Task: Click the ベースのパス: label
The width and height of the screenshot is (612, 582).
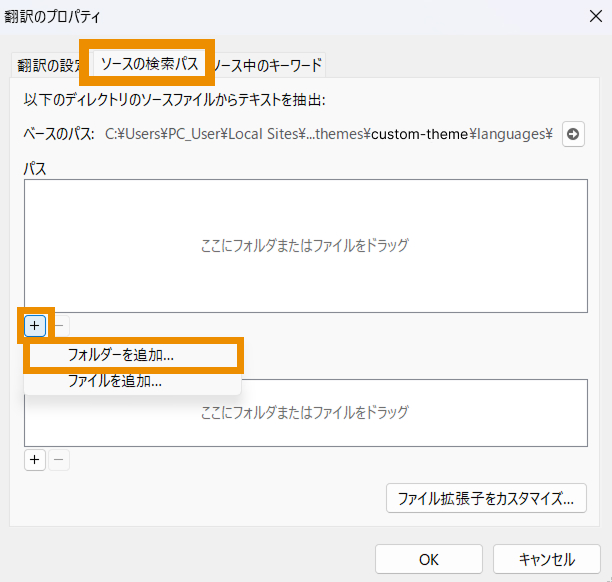Action: [59, 134]
